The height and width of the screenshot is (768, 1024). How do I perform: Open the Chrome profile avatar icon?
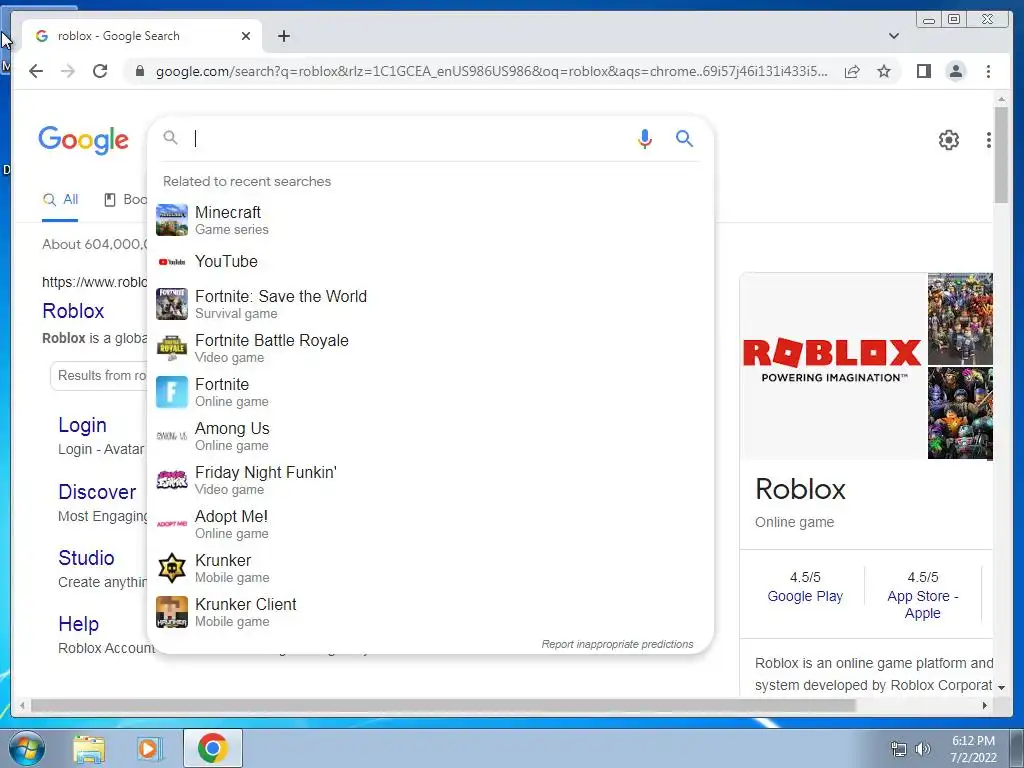pyautogui.click(x=955, y=71)
